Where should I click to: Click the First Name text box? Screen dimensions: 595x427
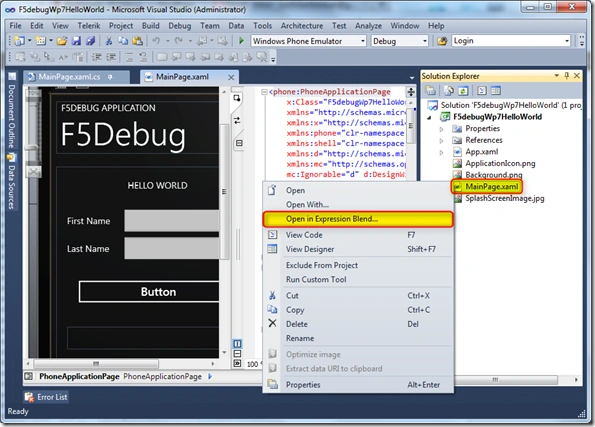pos(172,221)
